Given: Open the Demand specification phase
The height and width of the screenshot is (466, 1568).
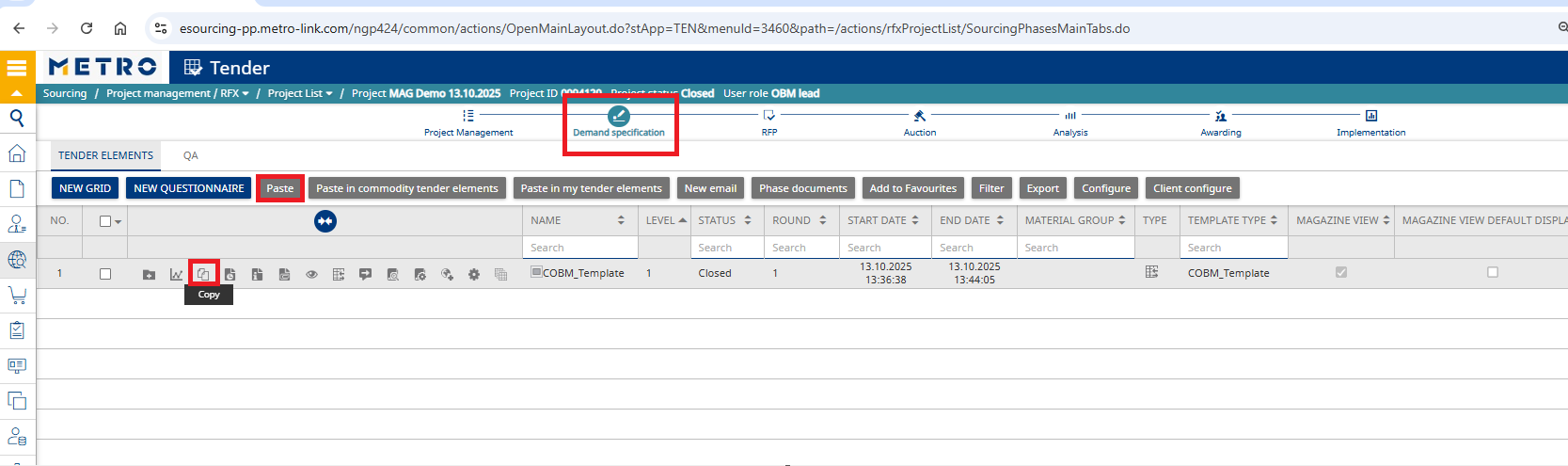Looking at the screenshot, I should tap(619, 122).
